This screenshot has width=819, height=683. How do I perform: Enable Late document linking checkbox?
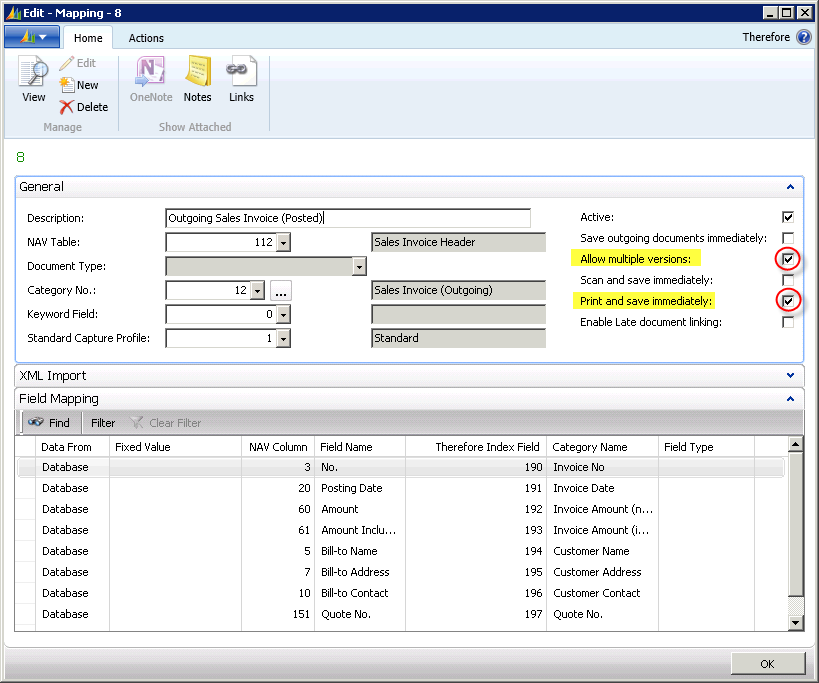click(x=788, y=322)
